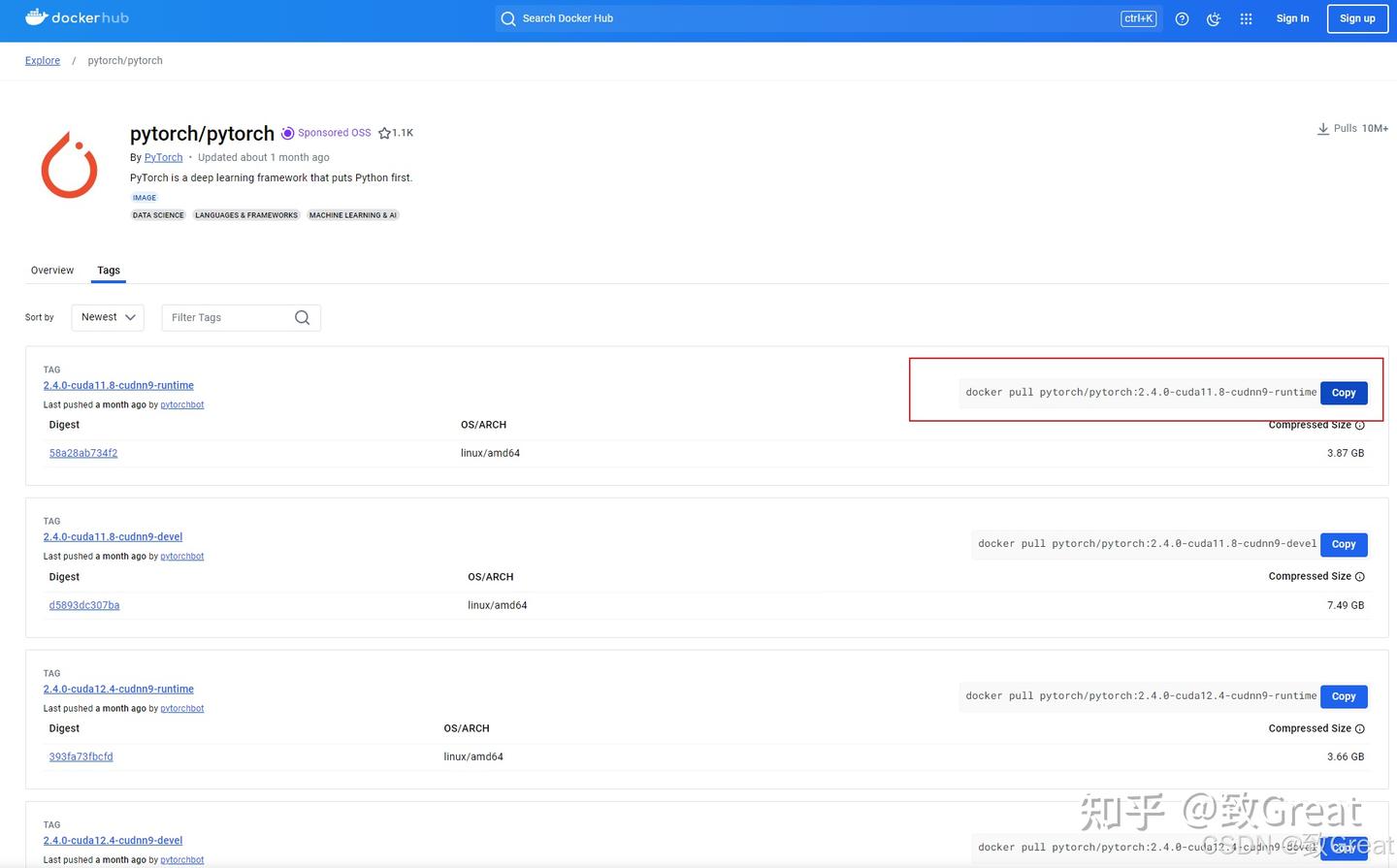The image size is (1397, 868).
Task: Click the IMAGE type badge
Action: (x=145, y=198)
